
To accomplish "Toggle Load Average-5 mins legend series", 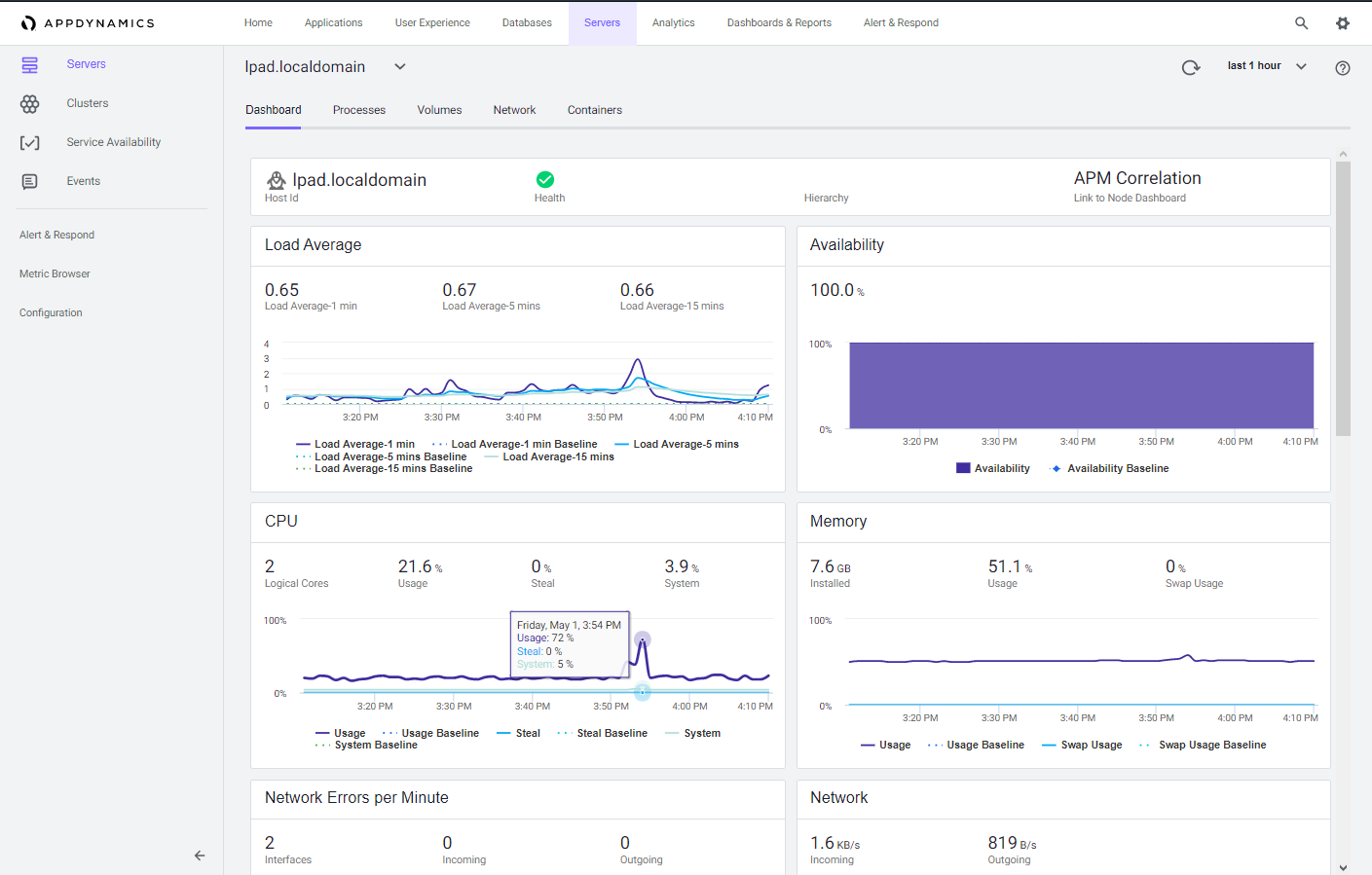I will point(677,444).
